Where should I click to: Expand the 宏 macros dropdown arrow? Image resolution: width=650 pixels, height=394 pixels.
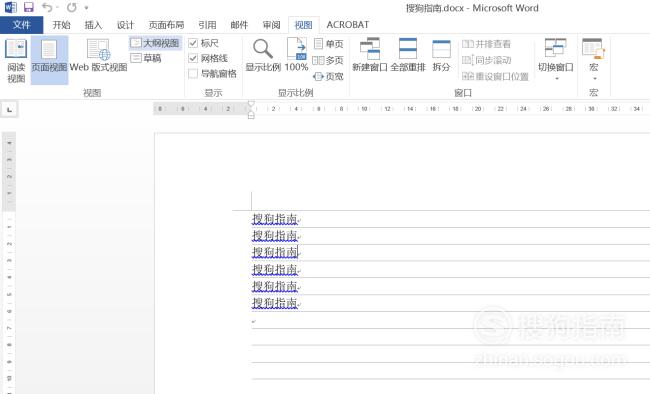(x=594, y=78)
